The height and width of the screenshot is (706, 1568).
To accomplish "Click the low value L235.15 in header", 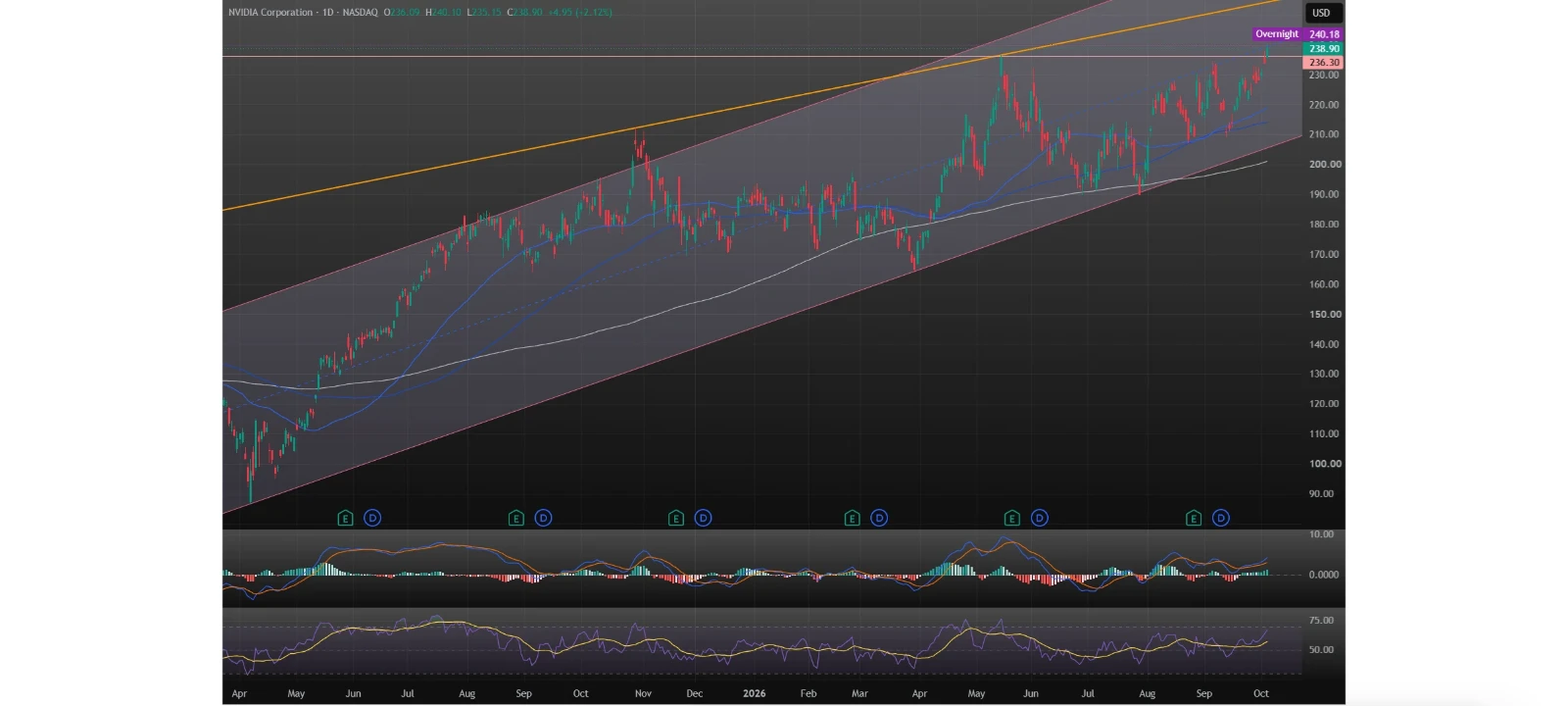I will point(484,13).
